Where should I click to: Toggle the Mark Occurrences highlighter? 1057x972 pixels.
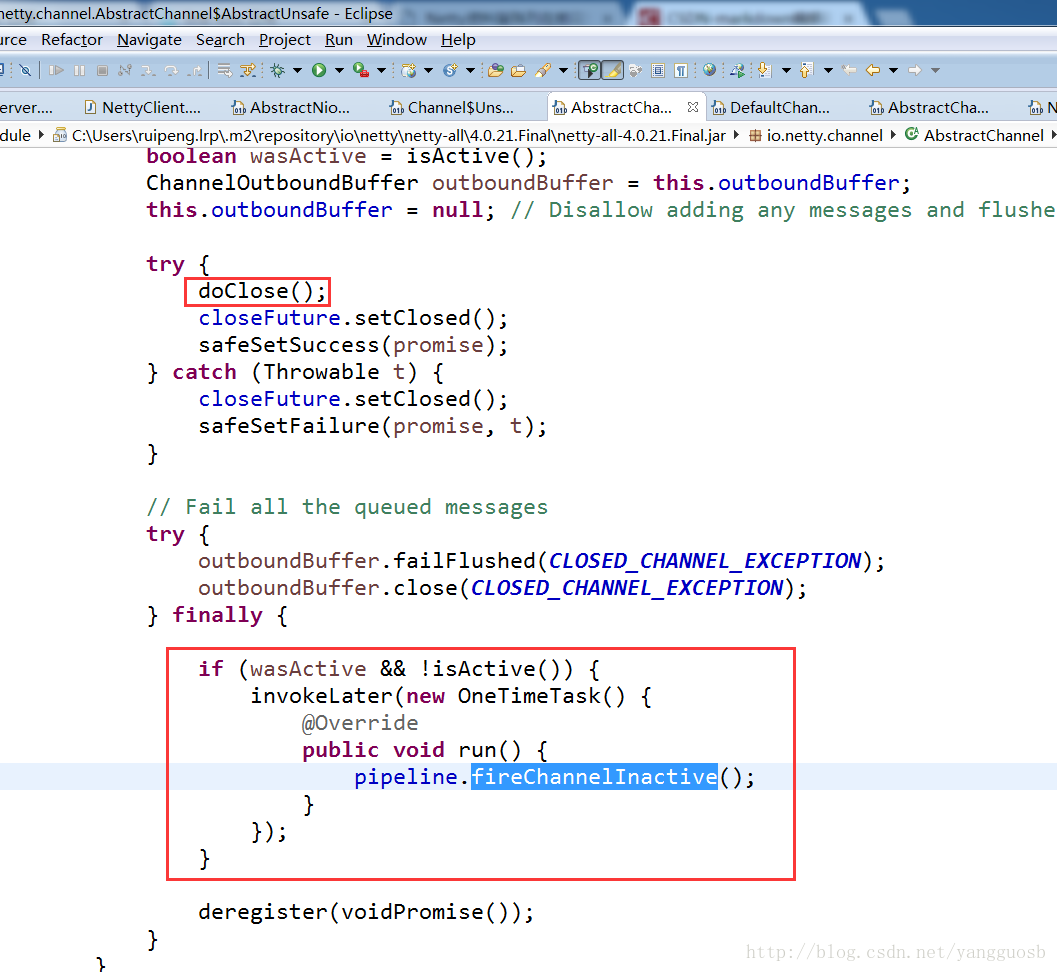pyautogui.click(x=613, y=70)
